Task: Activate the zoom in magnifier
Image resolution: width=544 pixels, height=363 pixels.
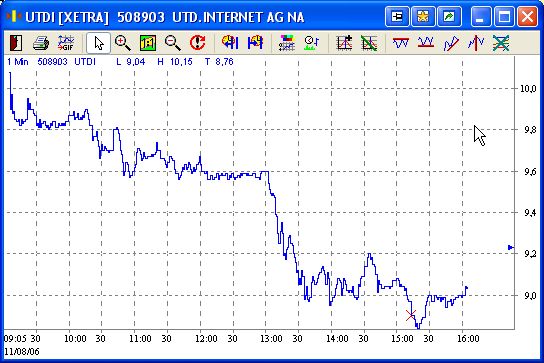Action: pos(123,43)
